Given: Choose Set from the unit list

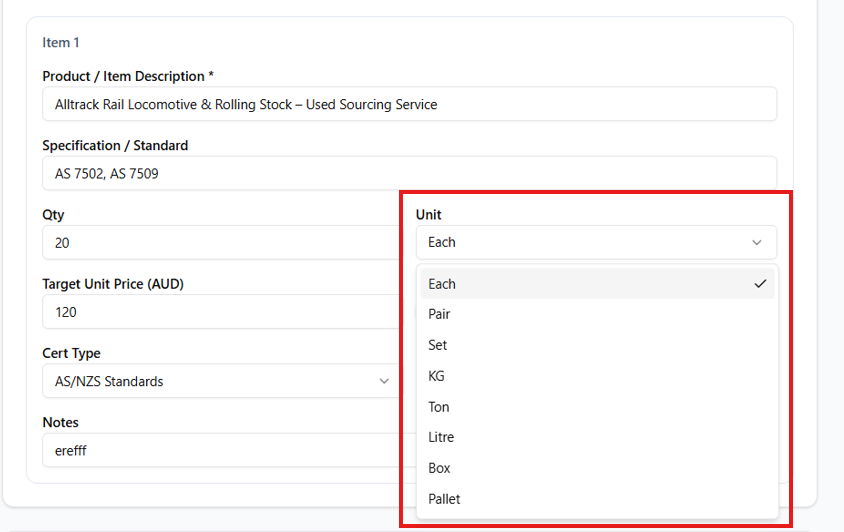Looking at the screenshot, I should click(x=597, y=345).
